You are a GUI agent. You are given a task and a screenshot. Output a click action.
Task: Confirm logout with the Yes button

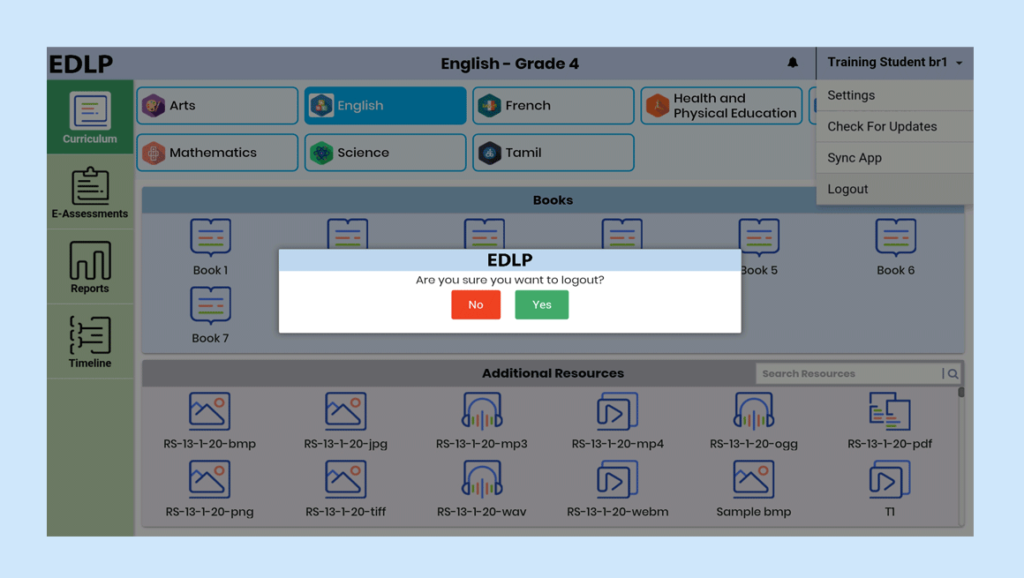[541, 304]
